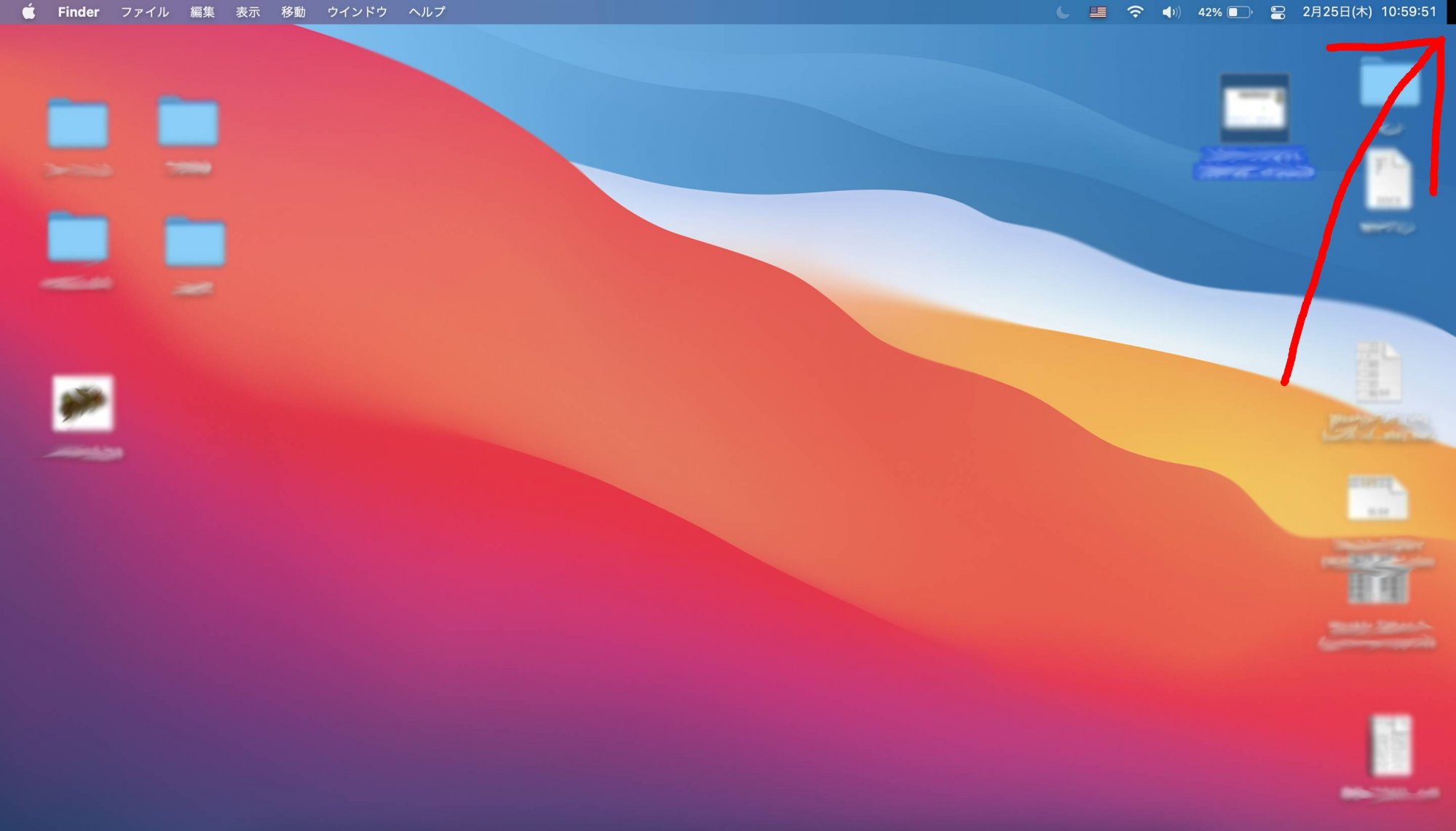Open the Control Center icon
The image size is (1456, 831).
(1278, 12)
